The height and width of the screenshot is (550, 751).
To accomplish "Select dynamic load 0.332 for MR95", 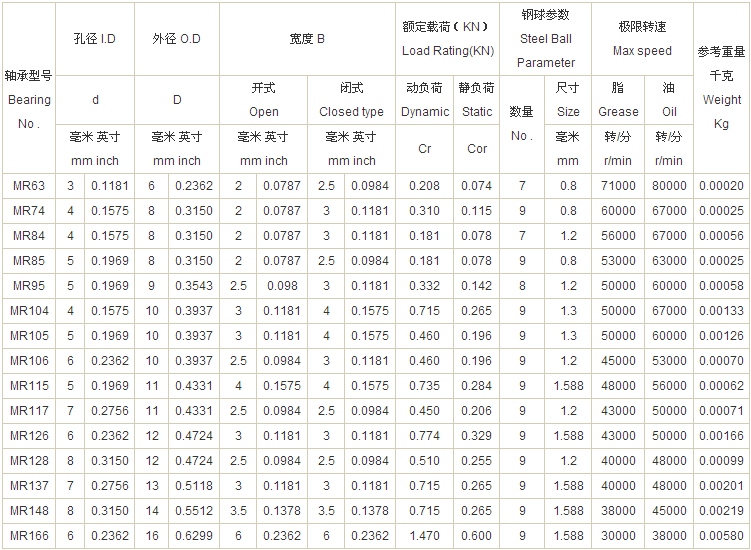I will click(424, 286).
